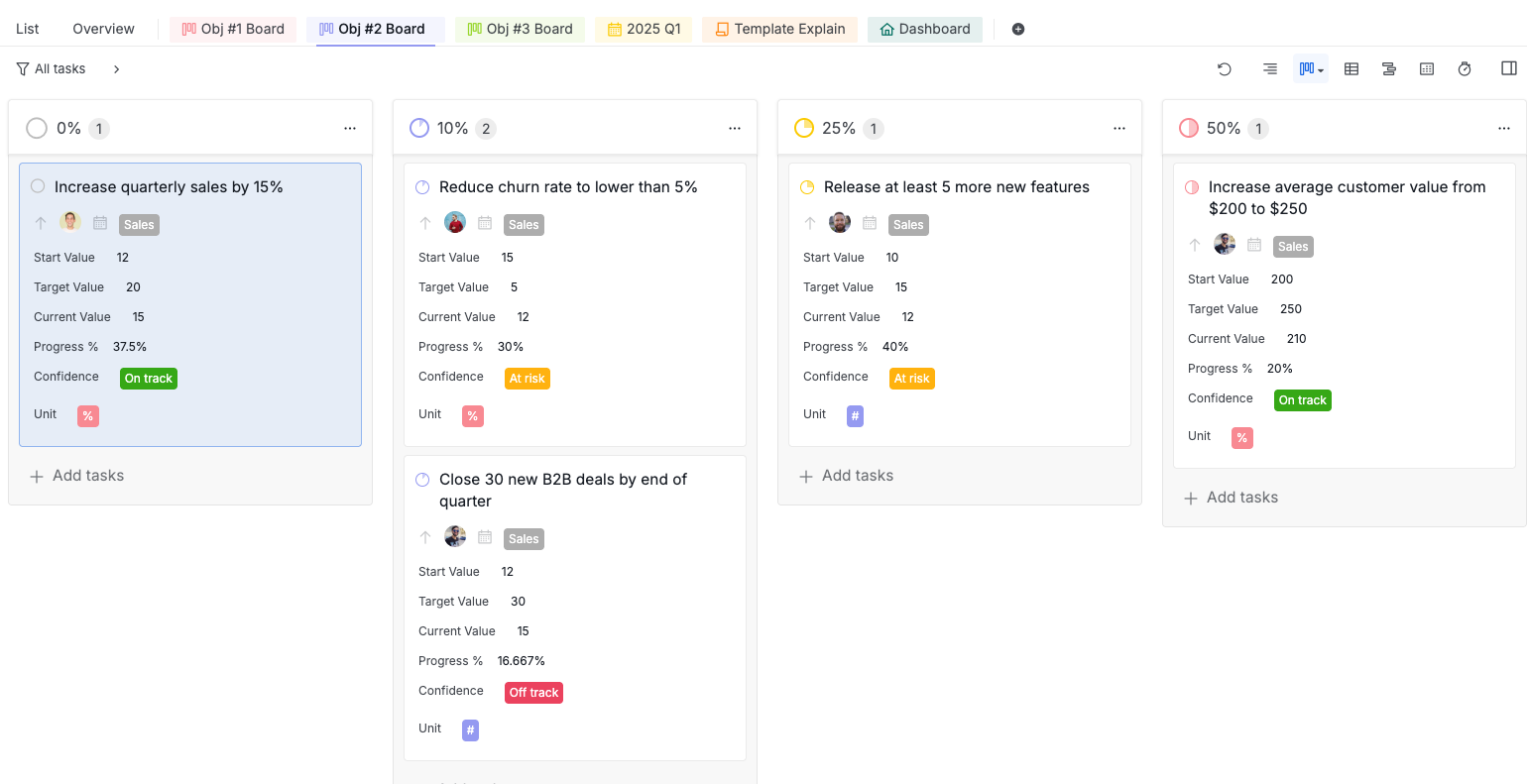The height and width of the screenshot is (784, 1527).
Task: Open the 0% column more options menu
Action: click(x=350, y=128)
